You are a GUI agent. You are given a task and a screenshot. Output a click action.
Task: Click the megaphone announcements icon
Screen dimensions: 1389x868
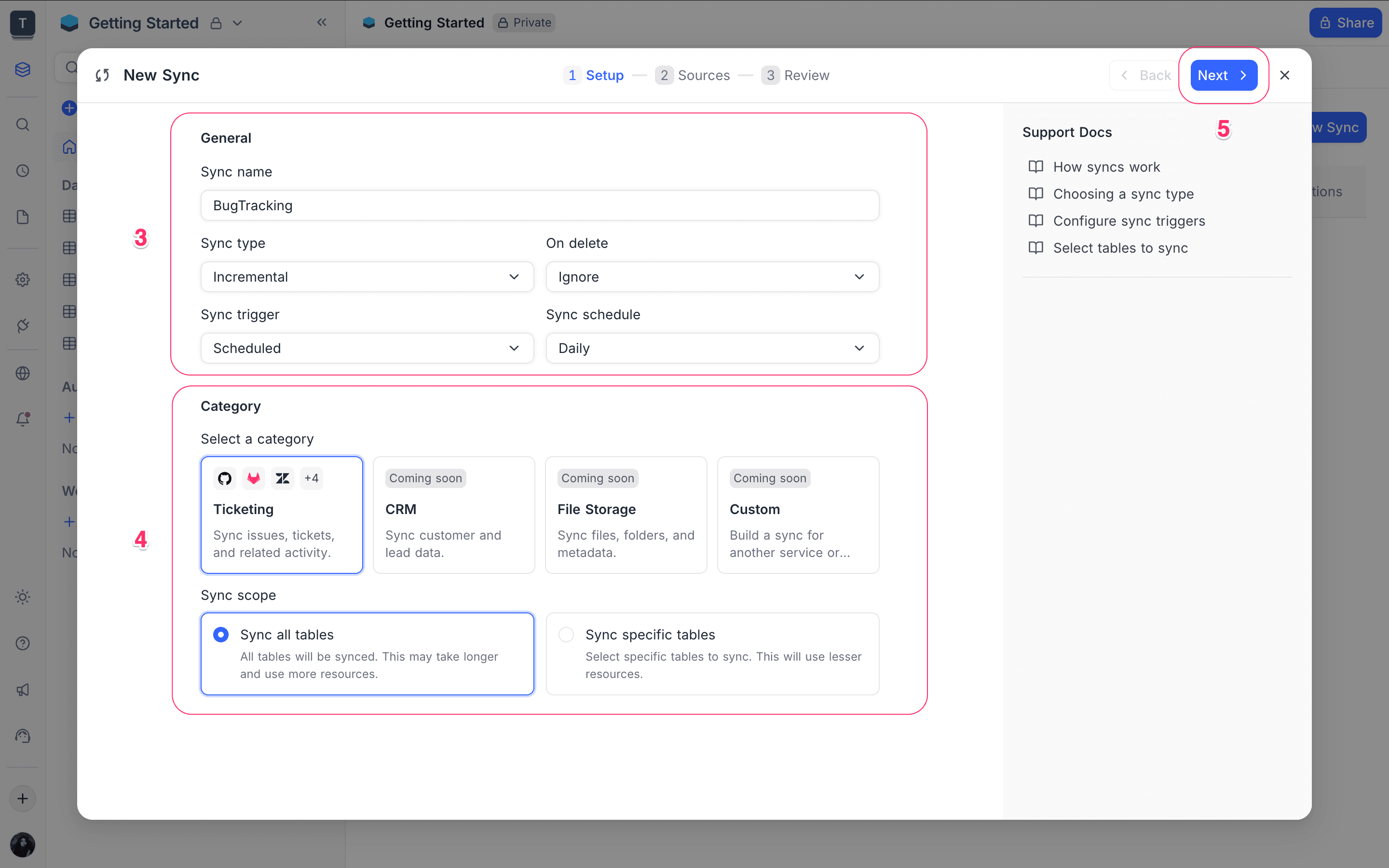(x=22, y=690)
